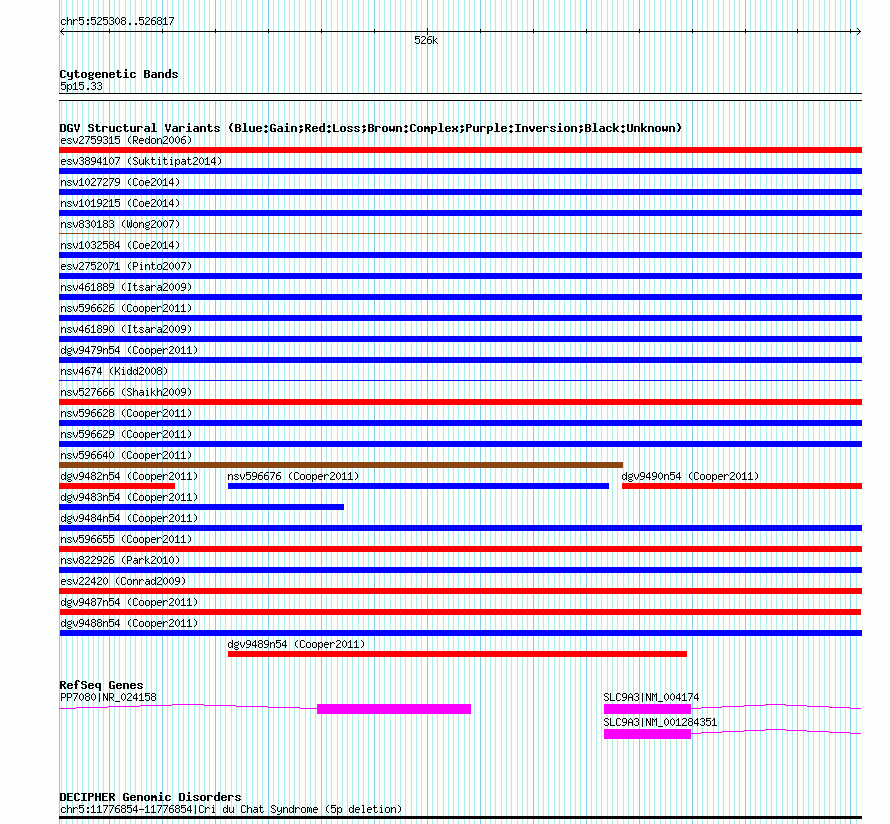Image resolution: width=890 pixels, height=824 pixels.
Task: Click the Cri du Chat Syndrome black bar
Action: [460, 818]
